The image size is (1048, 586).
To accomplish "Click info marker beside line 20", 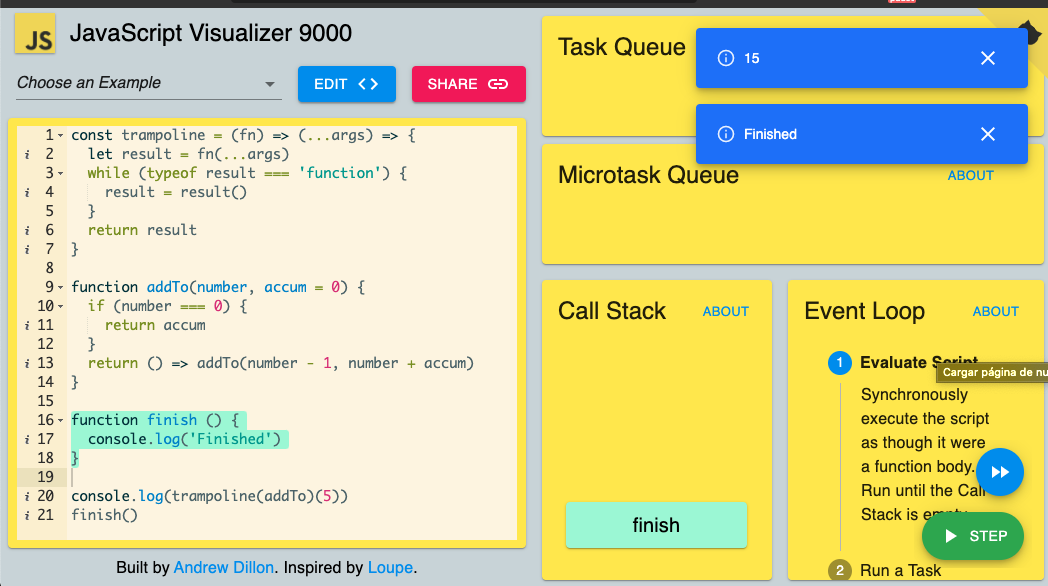I will (x=27, y=496).
